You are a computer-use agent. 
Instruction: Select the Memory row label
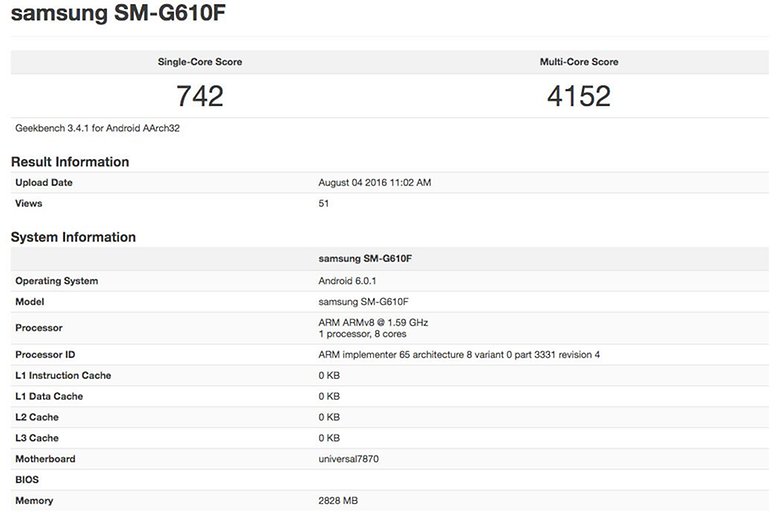click(x=34, y=501)
